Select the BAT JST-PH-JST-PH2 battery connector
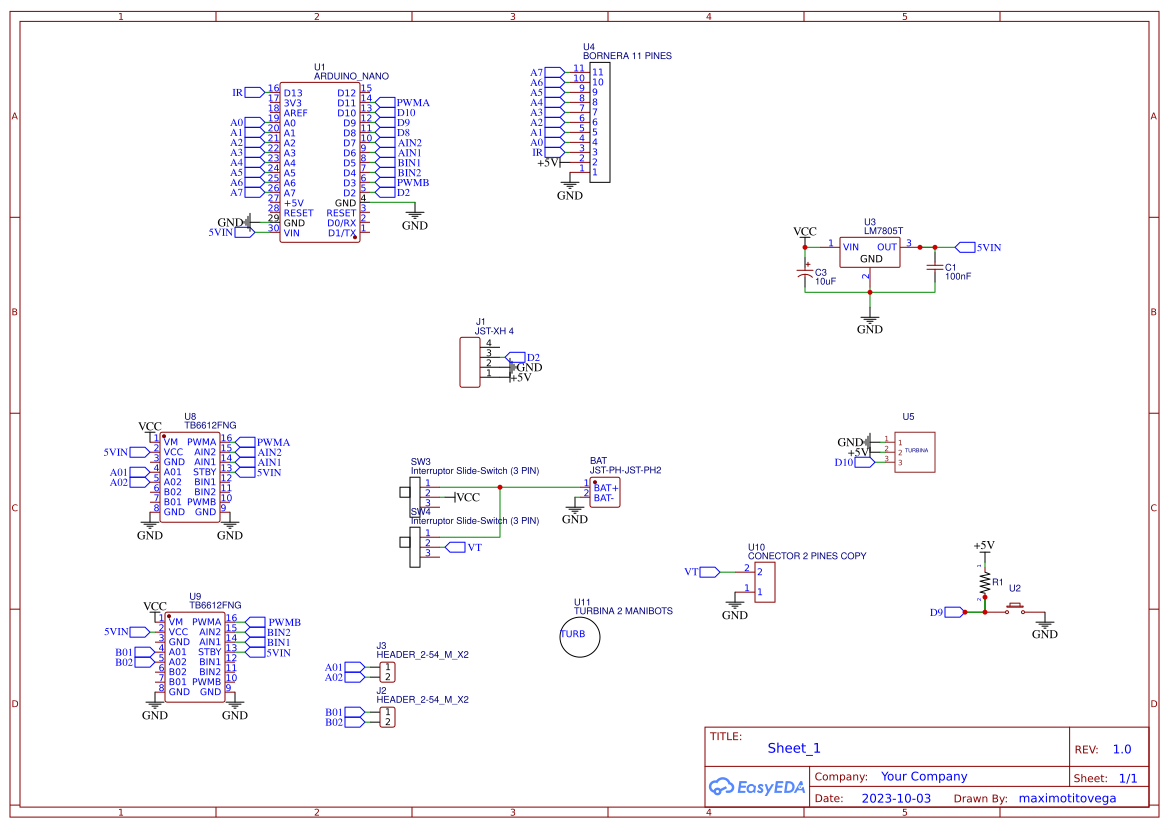1169x828 pixels. pyautogui.click(x=603, y=490)
